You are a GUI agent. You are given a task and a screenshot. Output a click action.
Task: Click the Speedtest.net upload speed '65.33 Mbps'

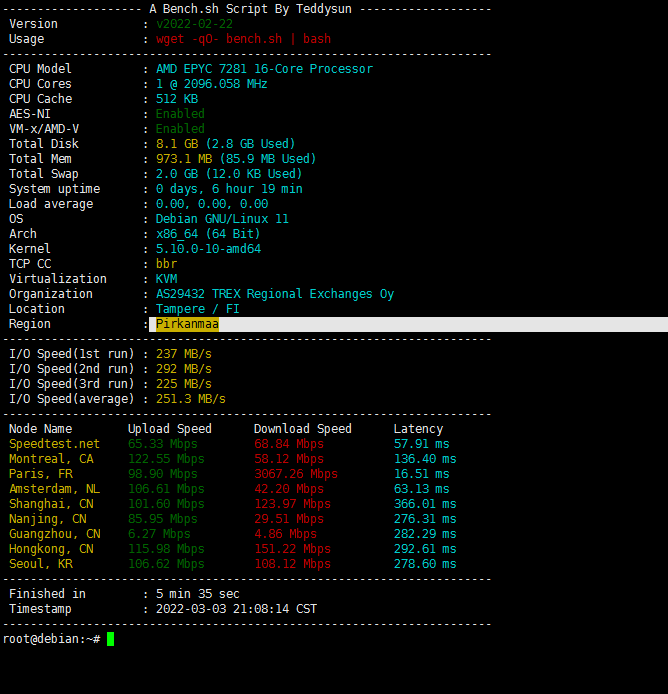[x=163, y=444]
